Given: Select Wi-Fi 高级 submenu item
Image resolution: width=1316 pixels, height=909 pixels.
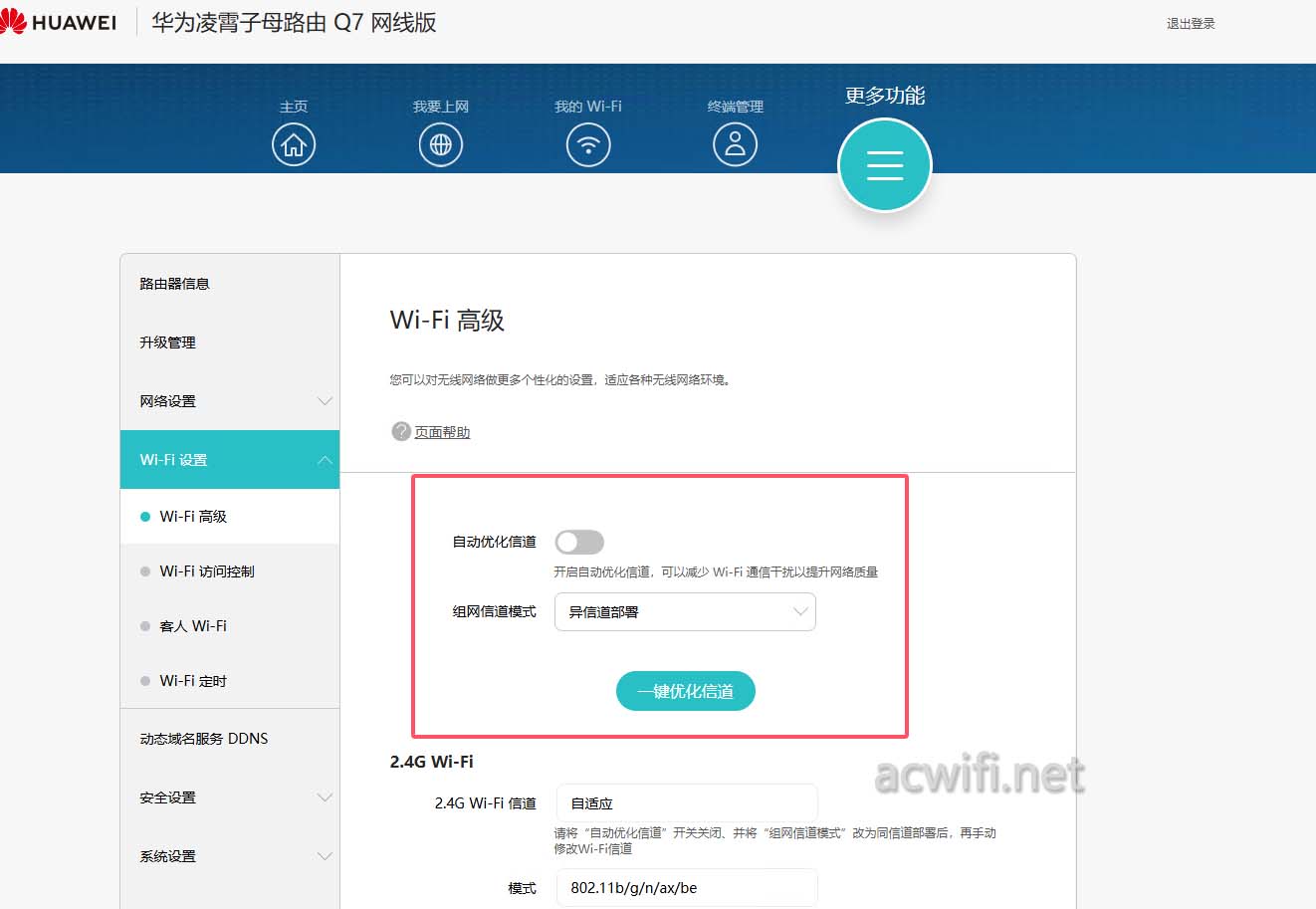Looking at the screenshot, I should [230, 517].
